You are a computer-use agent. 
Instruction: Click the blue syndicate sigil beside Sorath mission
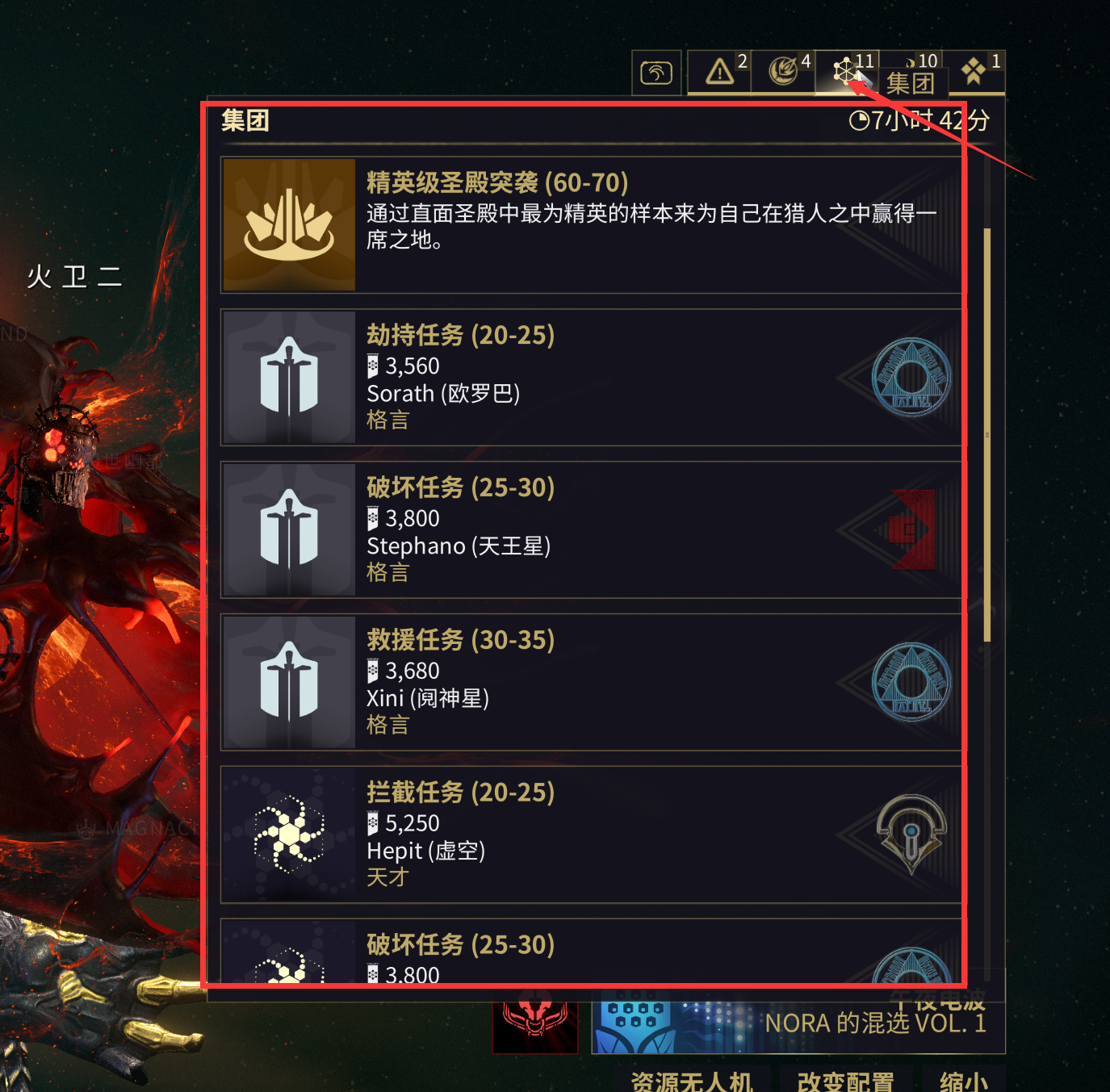911,377
